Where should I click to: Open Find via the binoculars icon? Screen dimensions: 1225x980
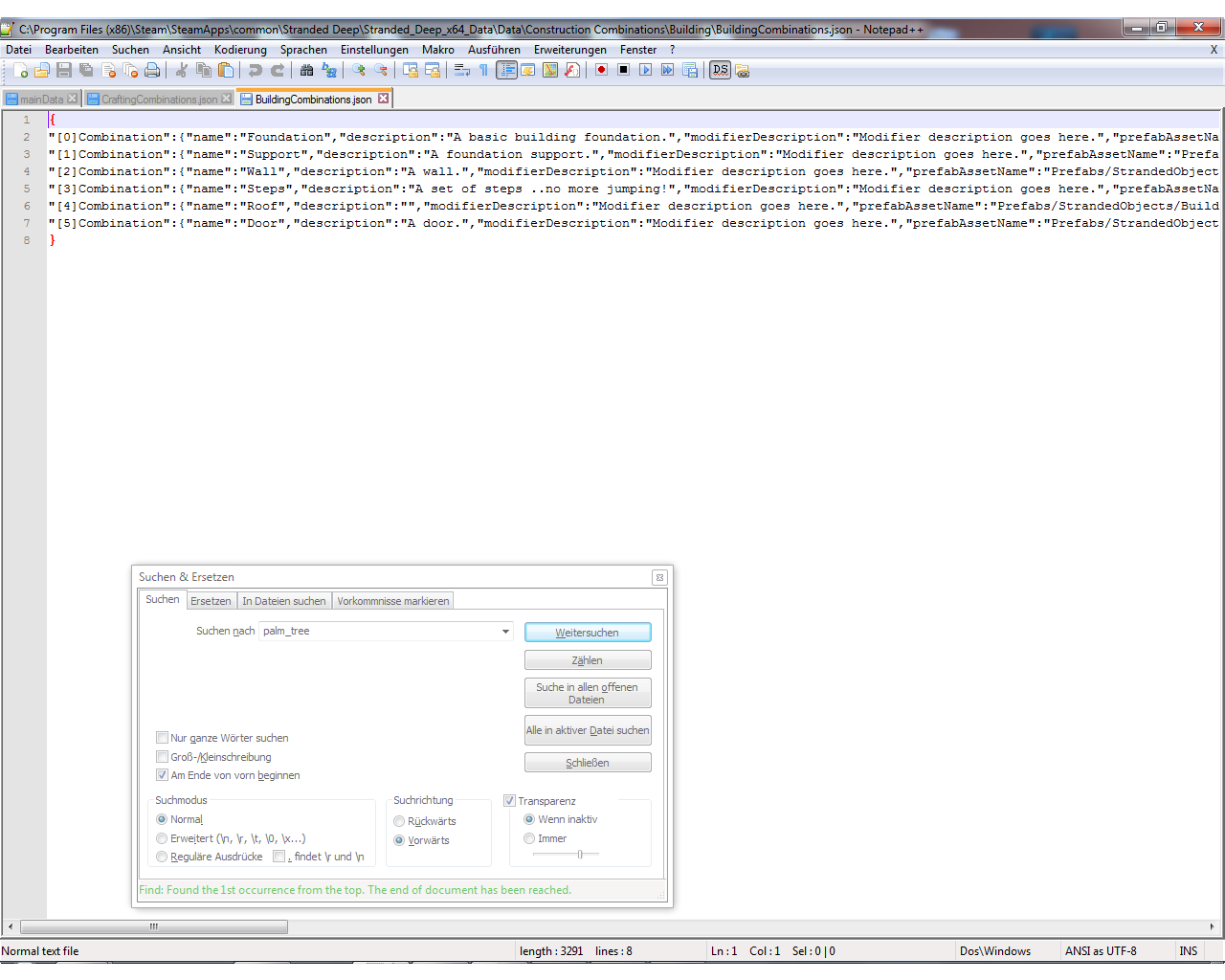coord(306,70)
